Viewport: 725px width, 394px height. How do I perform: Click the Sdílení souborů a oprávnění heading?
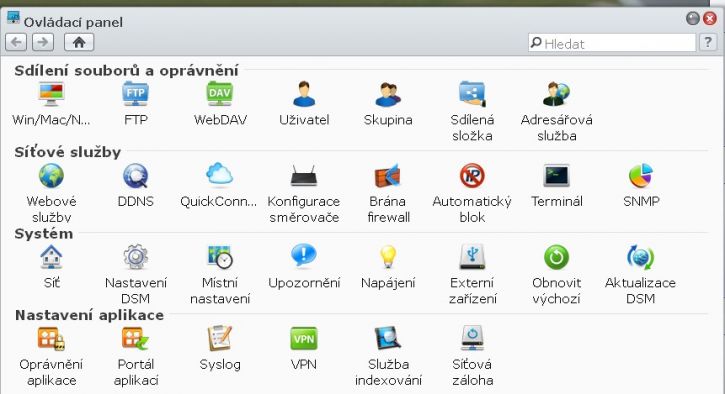126,71
